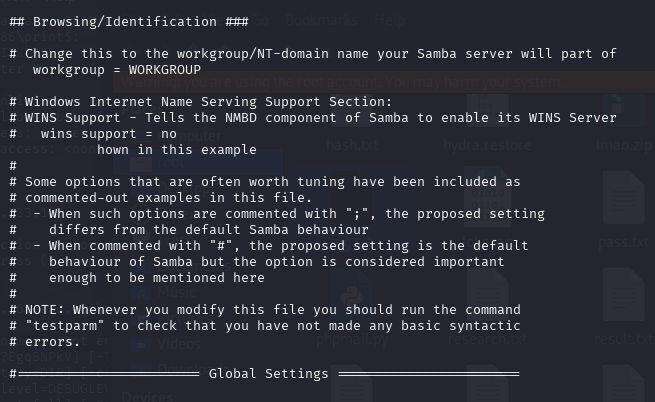Place cursor on workgroup = WORKGROUP line
Screen dimensions: 655x402
pyautogui.click(x=117, y=70)
